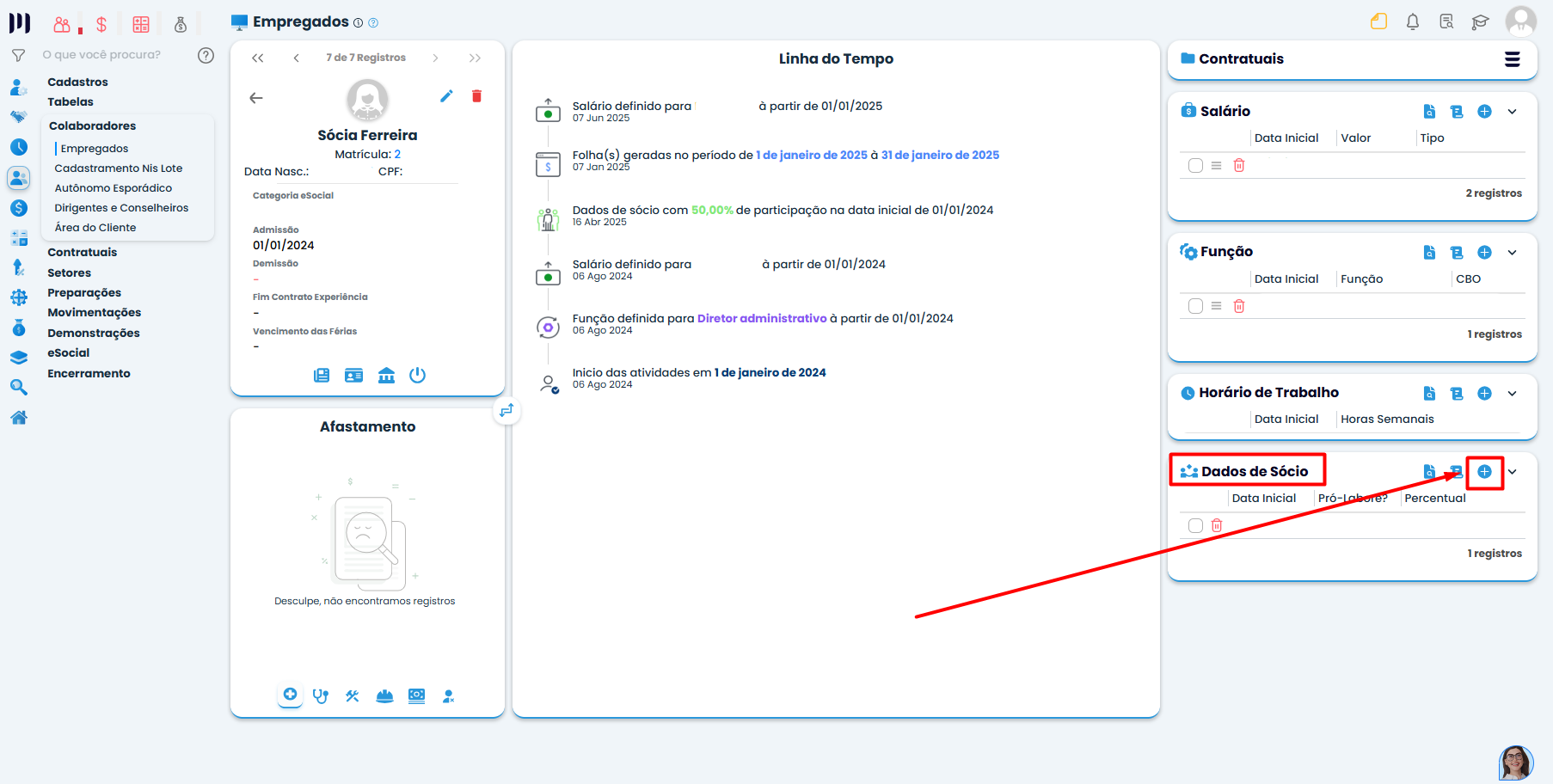Delete the Sócia Ferreira employee record

(476, 96)
